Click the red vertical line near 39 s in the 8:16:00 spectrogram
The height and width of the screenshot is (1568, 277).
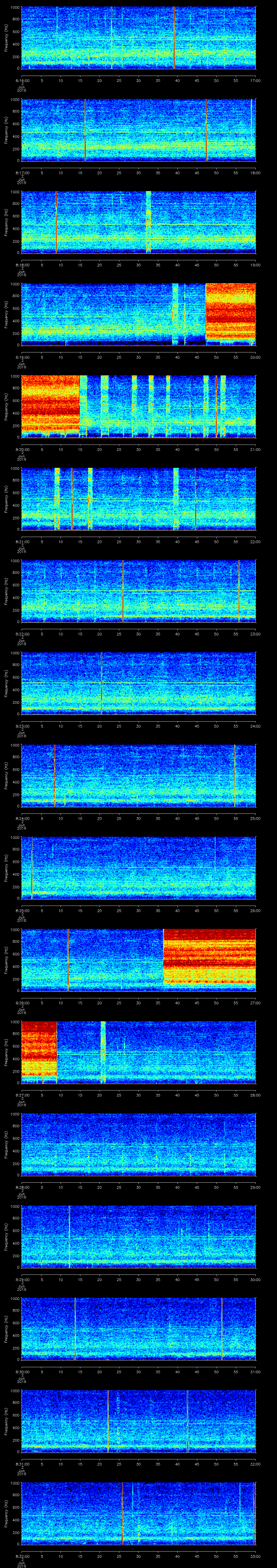(x=174, y=38)
